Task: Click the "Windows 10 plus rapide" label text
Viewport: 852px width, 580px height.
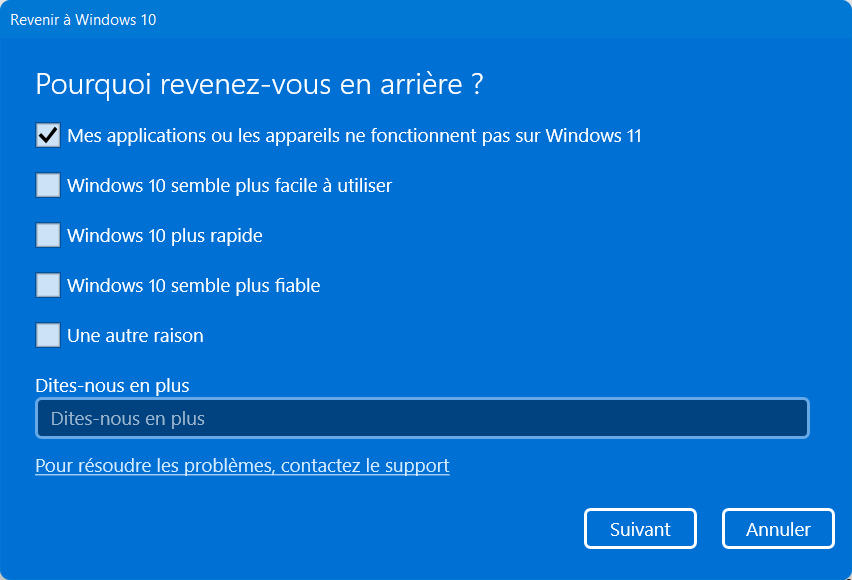Action: [165, 236]
